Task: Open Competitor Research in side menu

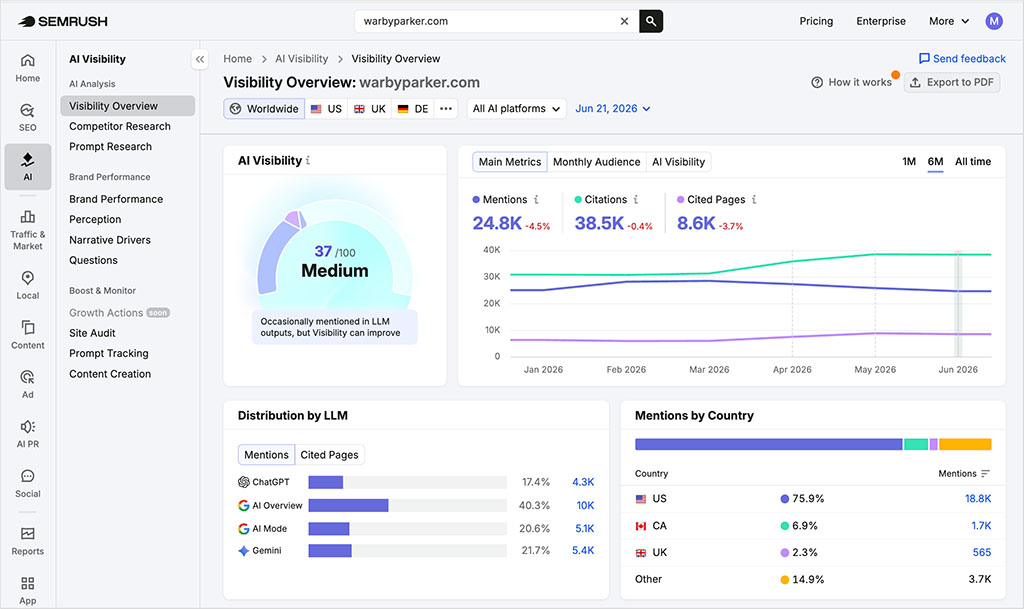Action: (x=120, y=127)
